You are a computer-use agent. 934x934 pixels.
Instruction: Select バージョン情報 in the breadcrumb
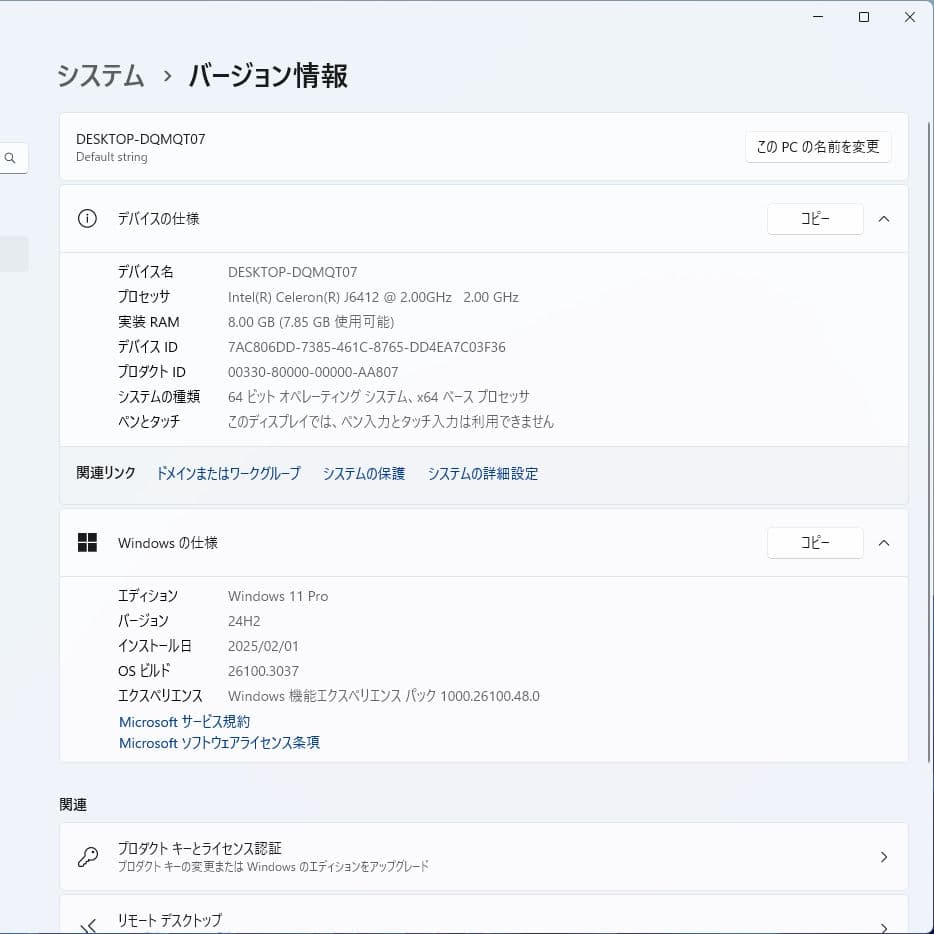(x=265, y=76)
